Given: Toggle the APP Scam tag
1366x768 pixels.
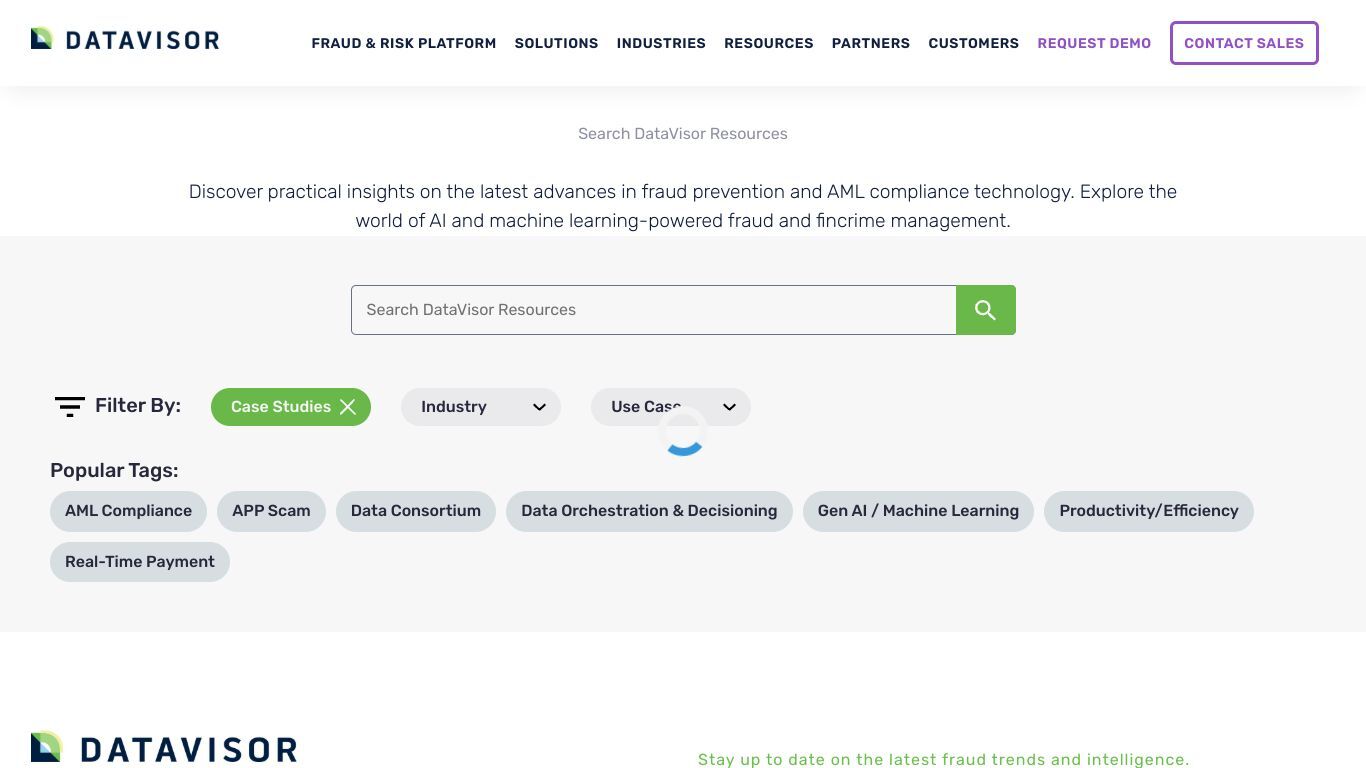Looking at the screenshot, I should 271,511.
